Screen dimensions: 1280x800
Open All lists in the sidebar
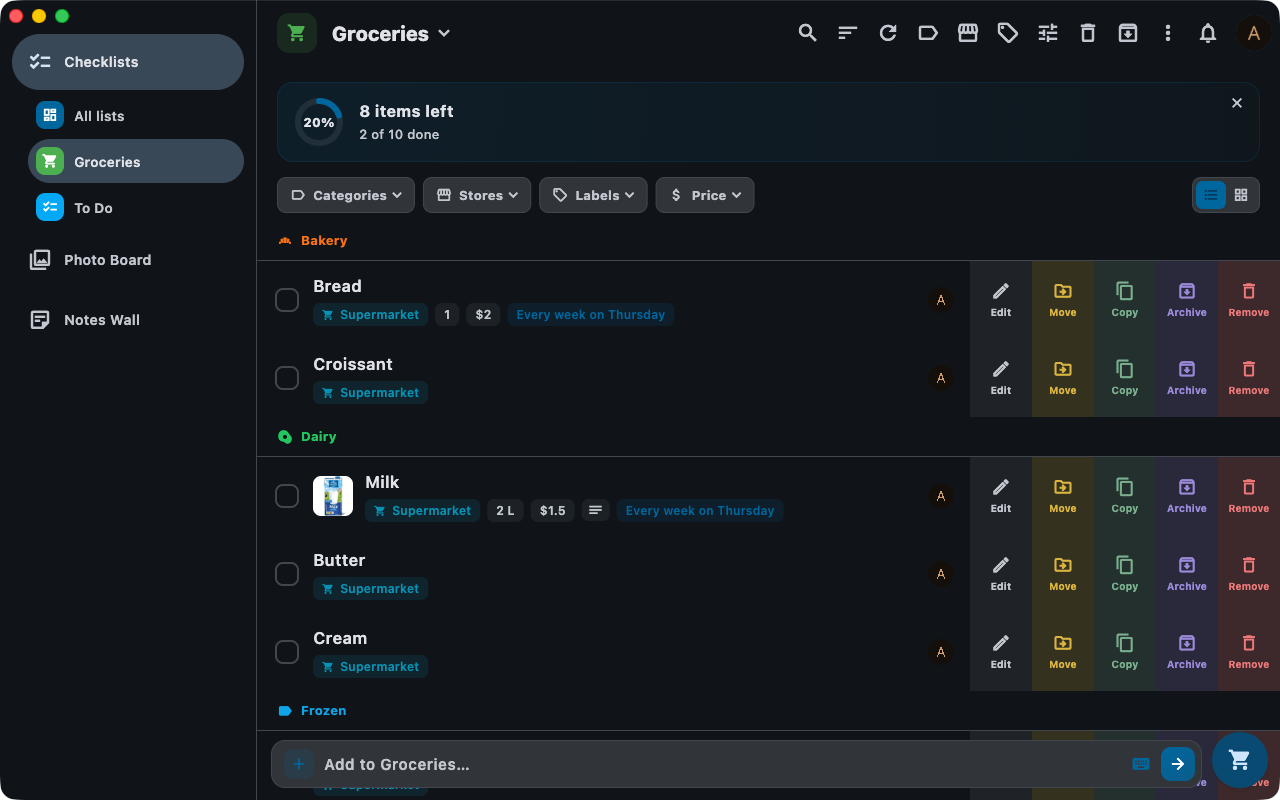tap(136, 116)
